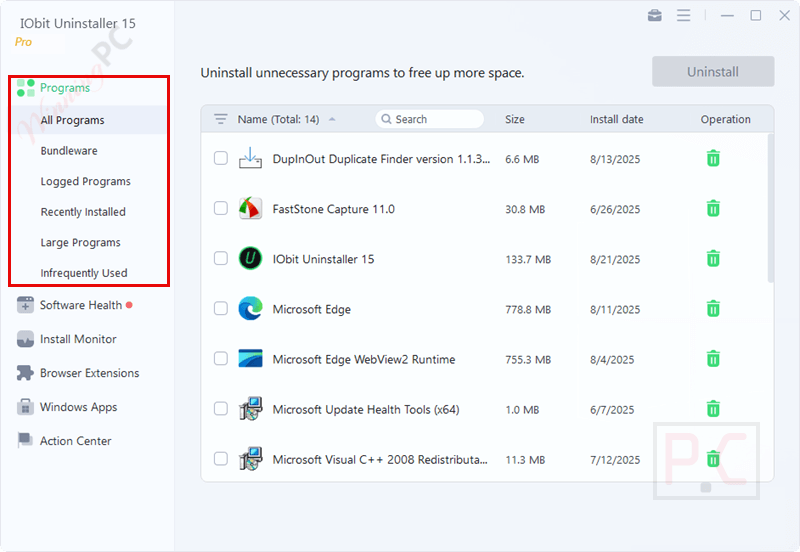Image resolution: width=800 pixels, height=552 pixels.
Task: Click the IObit Uninstaller 15 app icon
Action: tap(251, 258)
